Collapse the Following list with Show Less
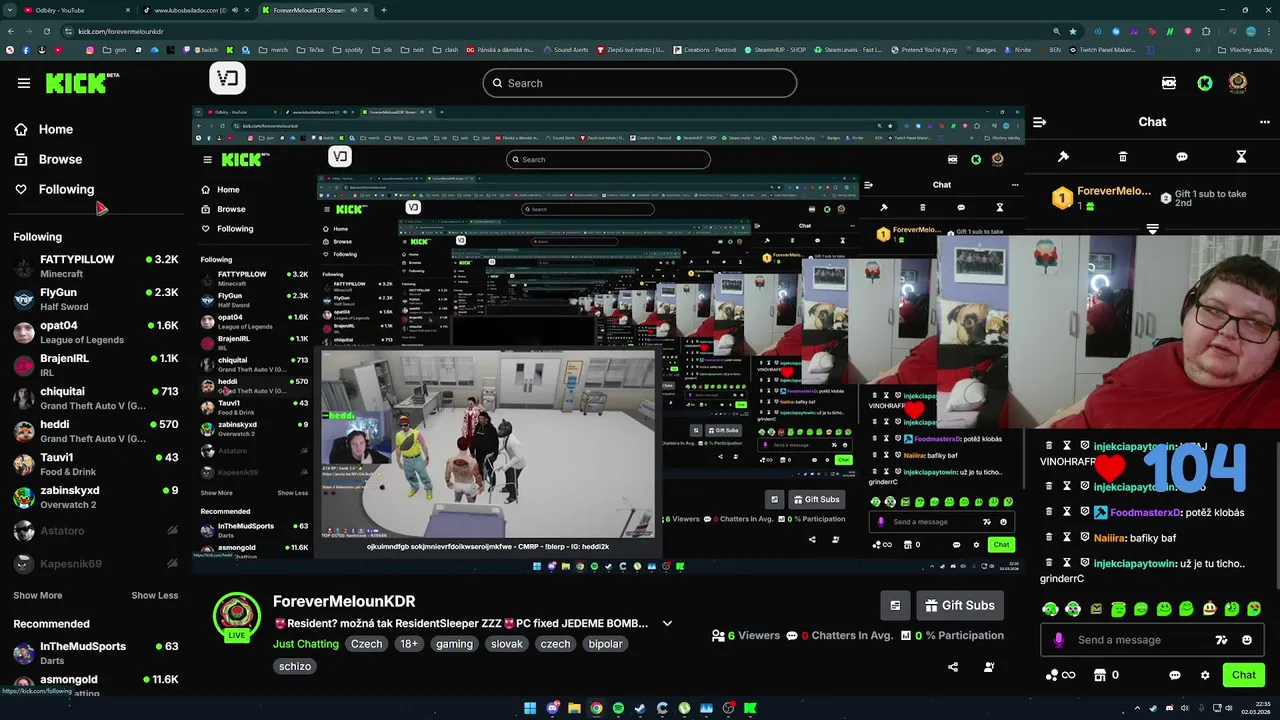The image size is (1280, 720). [155, 595]
